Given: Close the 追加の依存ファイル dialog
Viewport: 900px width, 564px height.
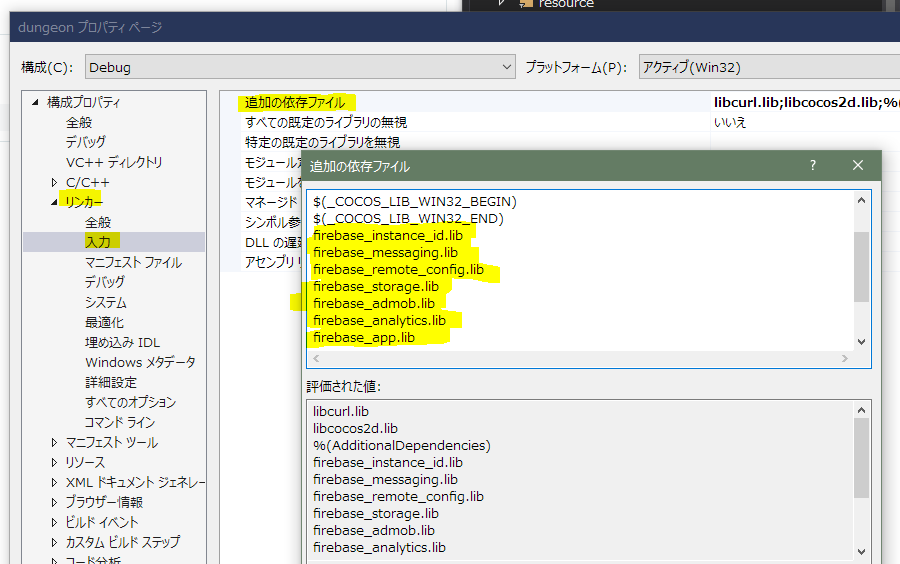Looking at the screenshot, I should pos(858,165).
